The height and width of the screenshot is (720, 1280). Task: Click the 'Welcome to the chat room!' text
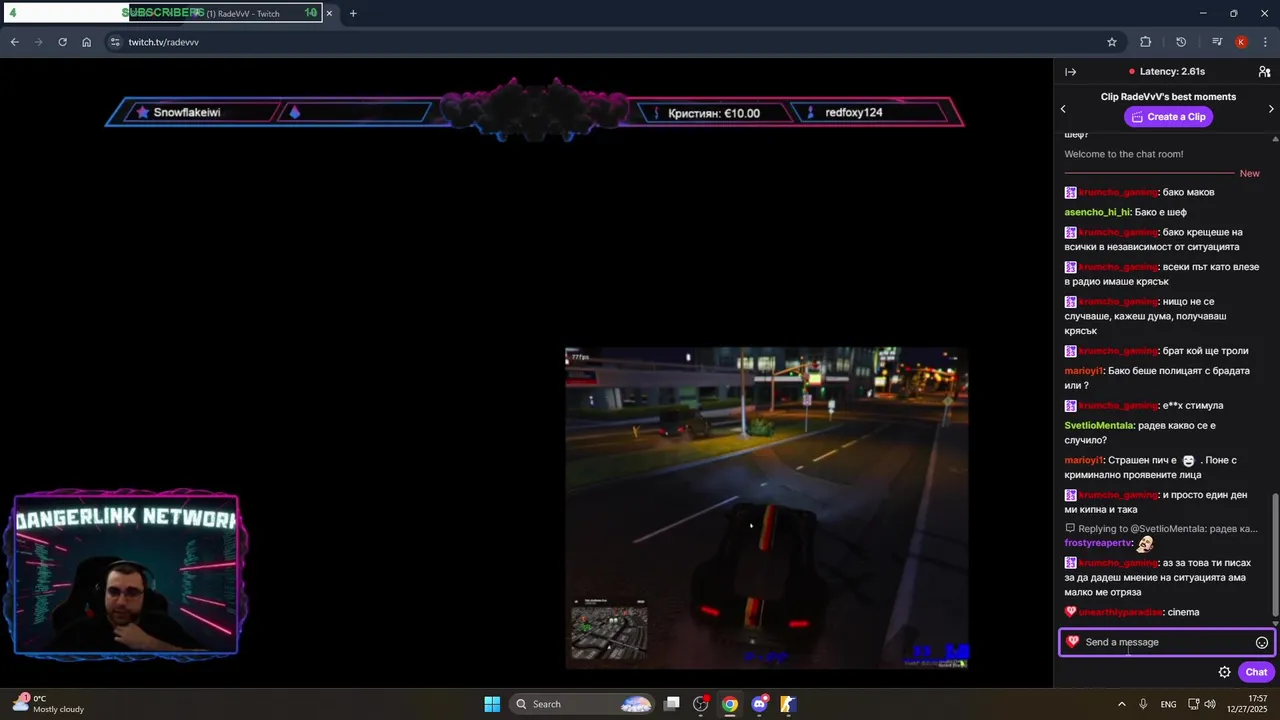click(1123, 154)
